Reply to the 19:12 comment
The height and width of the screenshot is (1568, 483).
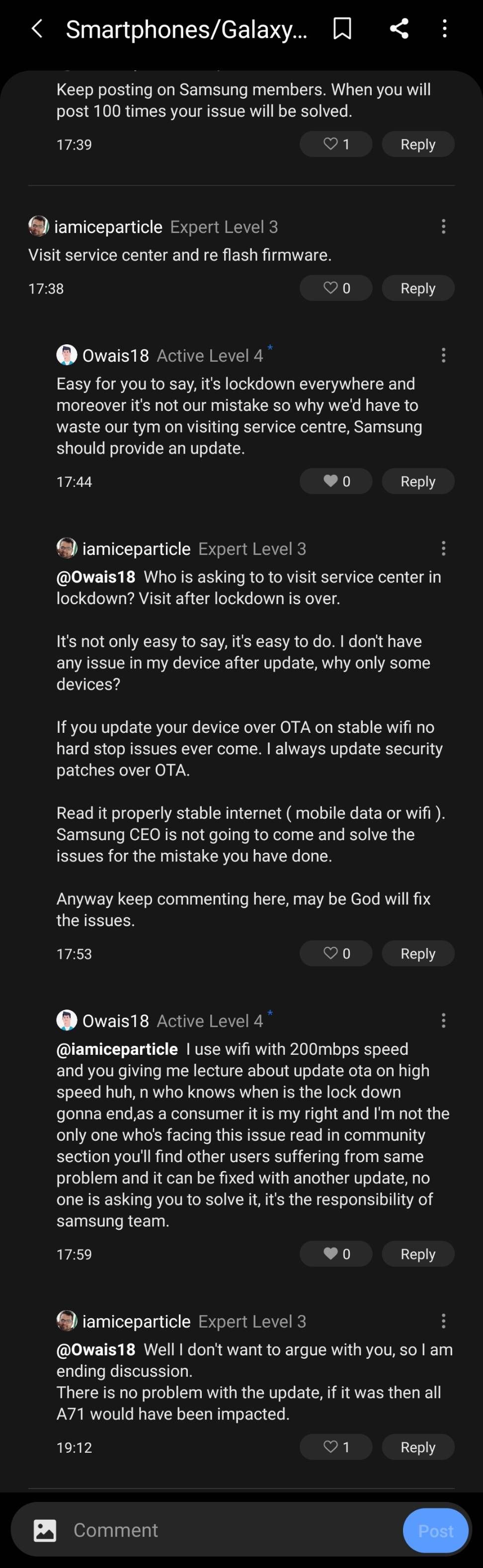point(418,1447)
